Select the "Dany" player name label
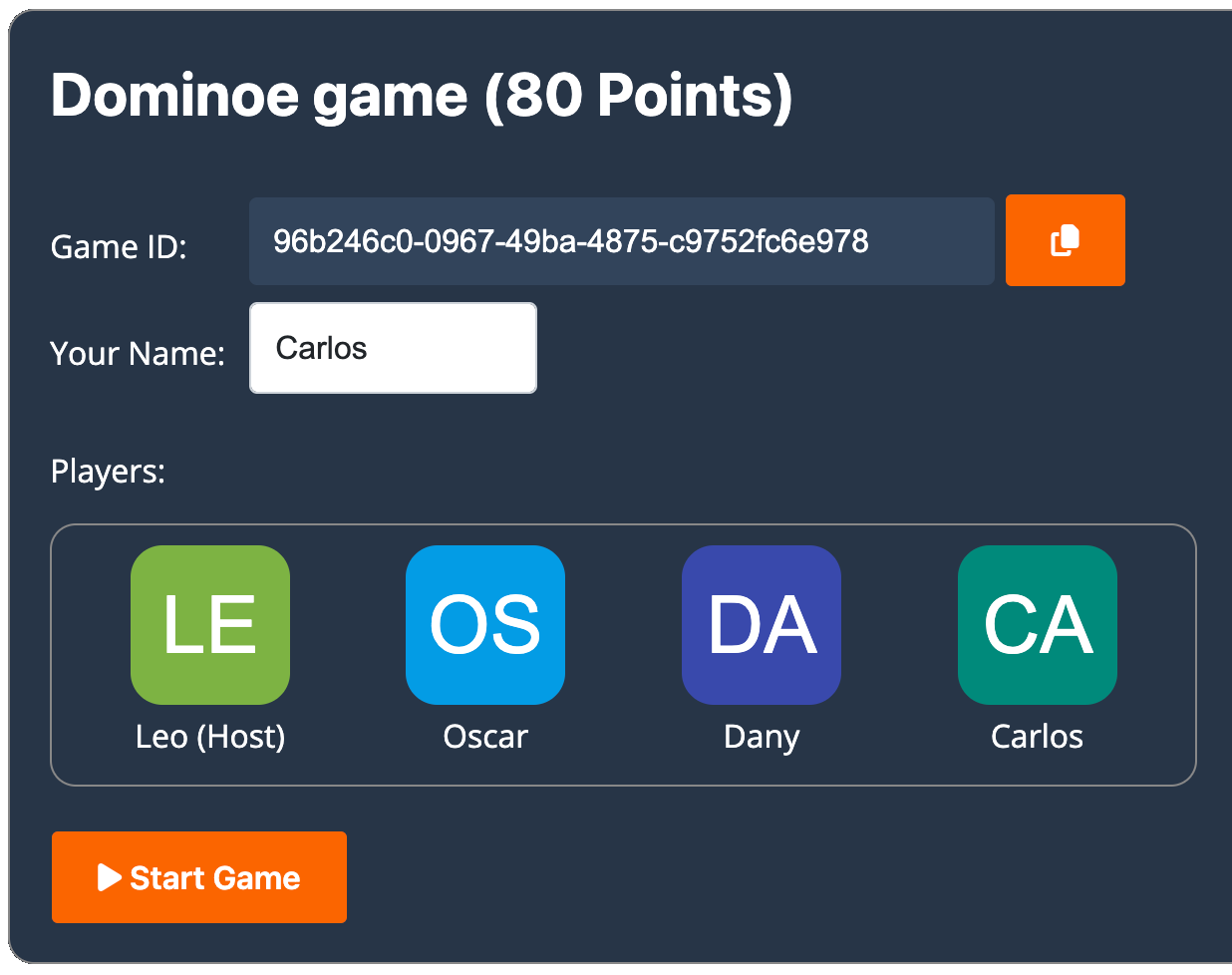Screen dimensions: 1232x975 point(762,737)
